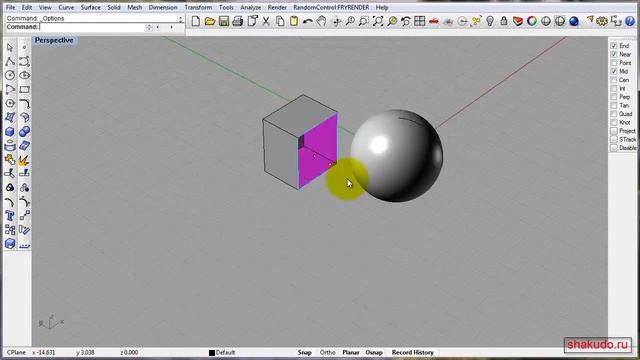This screenshot has height=360, width=640.
Task: Open the Perspective viewport title menu
Action: coord(54,40)
